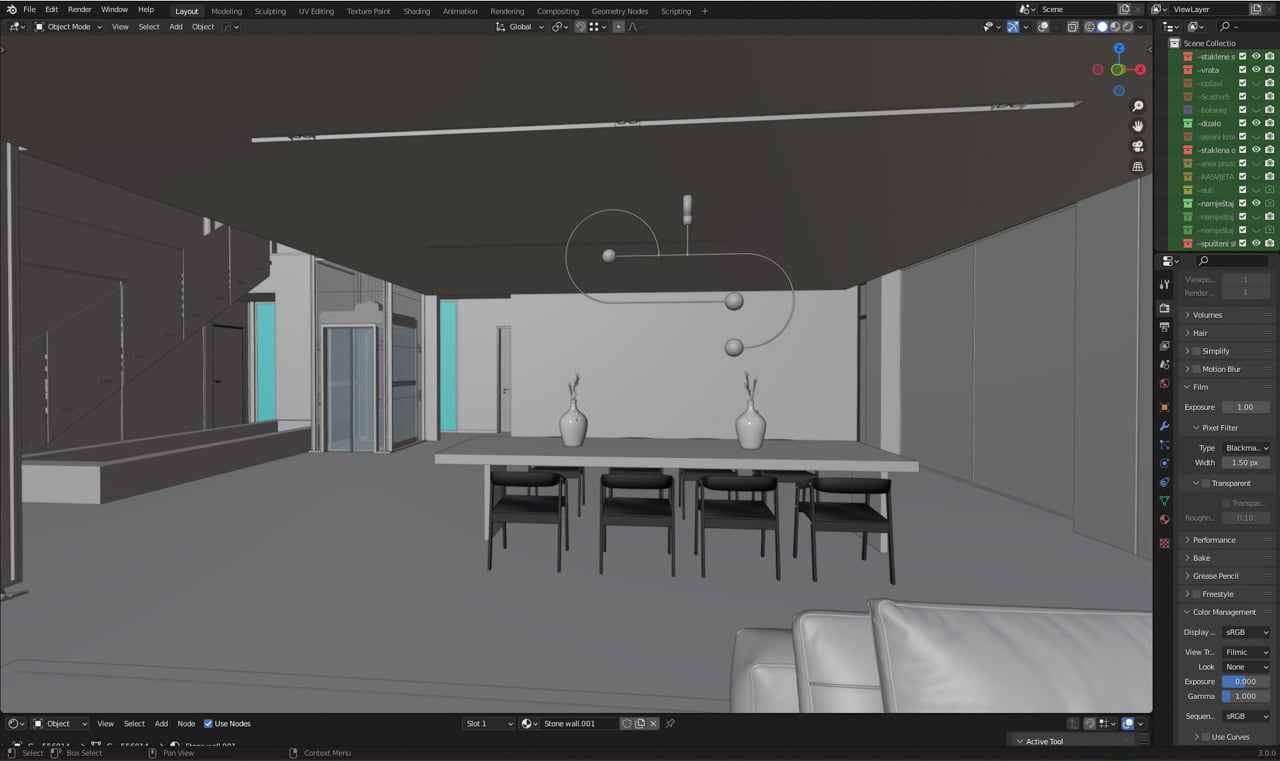Viewport: 1280px width, 761px height.
Task: Open the World properties globe tab
Action: coord(1164,383)
